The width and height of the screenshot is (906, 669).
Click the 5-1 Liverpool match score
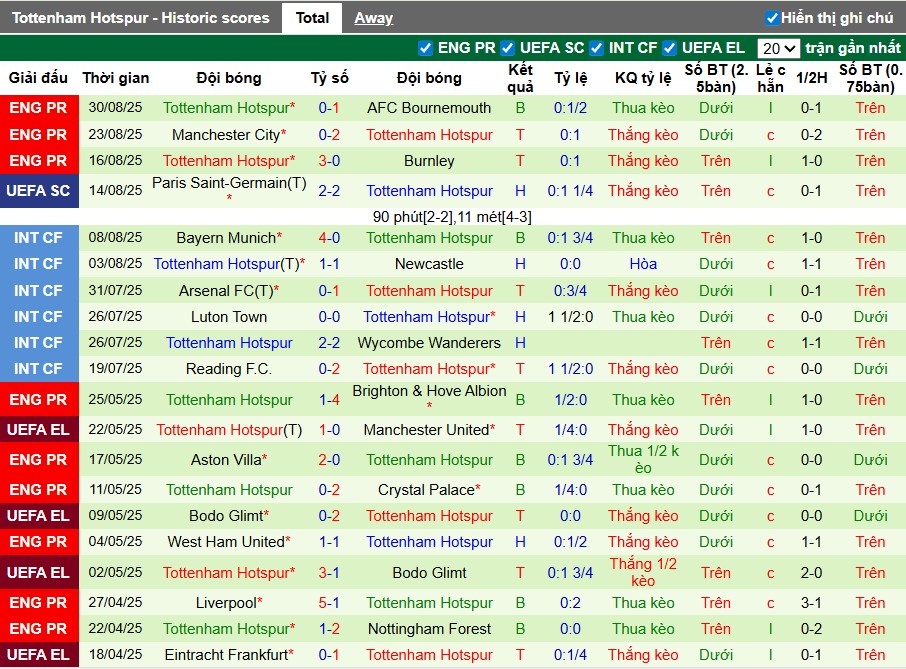329,603
